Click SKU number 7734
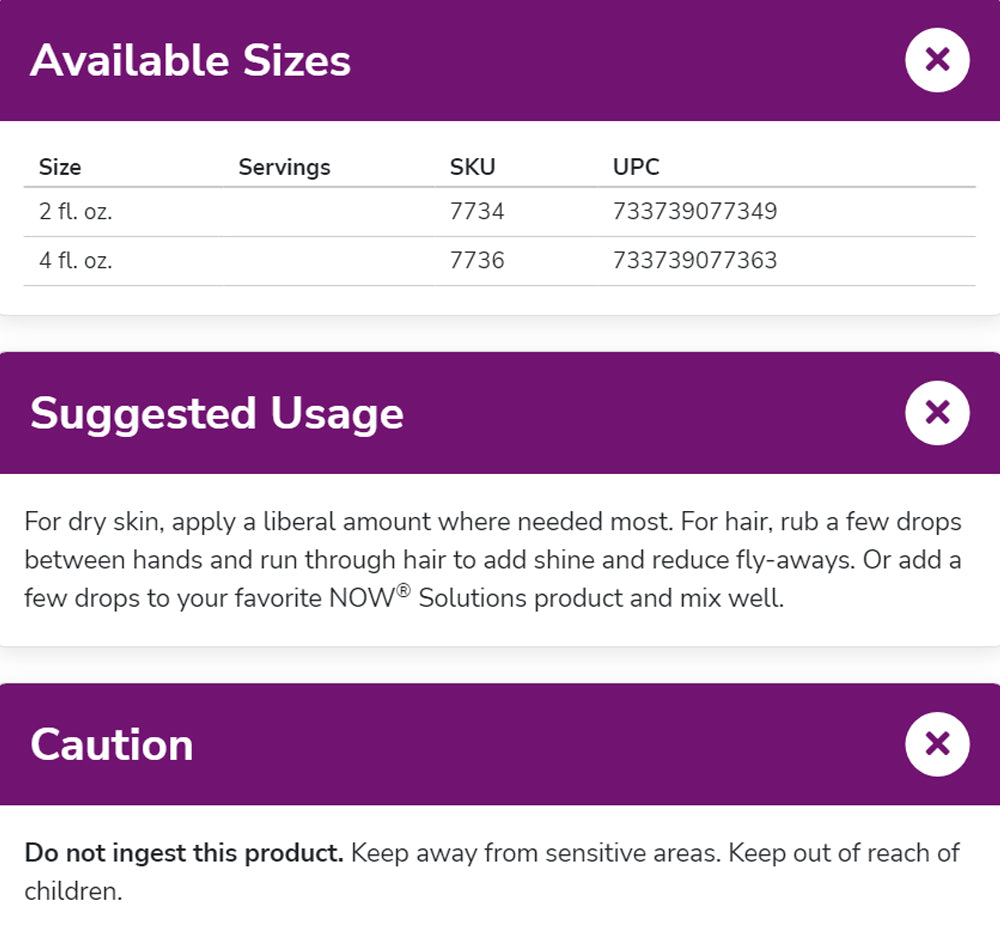This screenshot has width=1000, height=935. (477, 212)
